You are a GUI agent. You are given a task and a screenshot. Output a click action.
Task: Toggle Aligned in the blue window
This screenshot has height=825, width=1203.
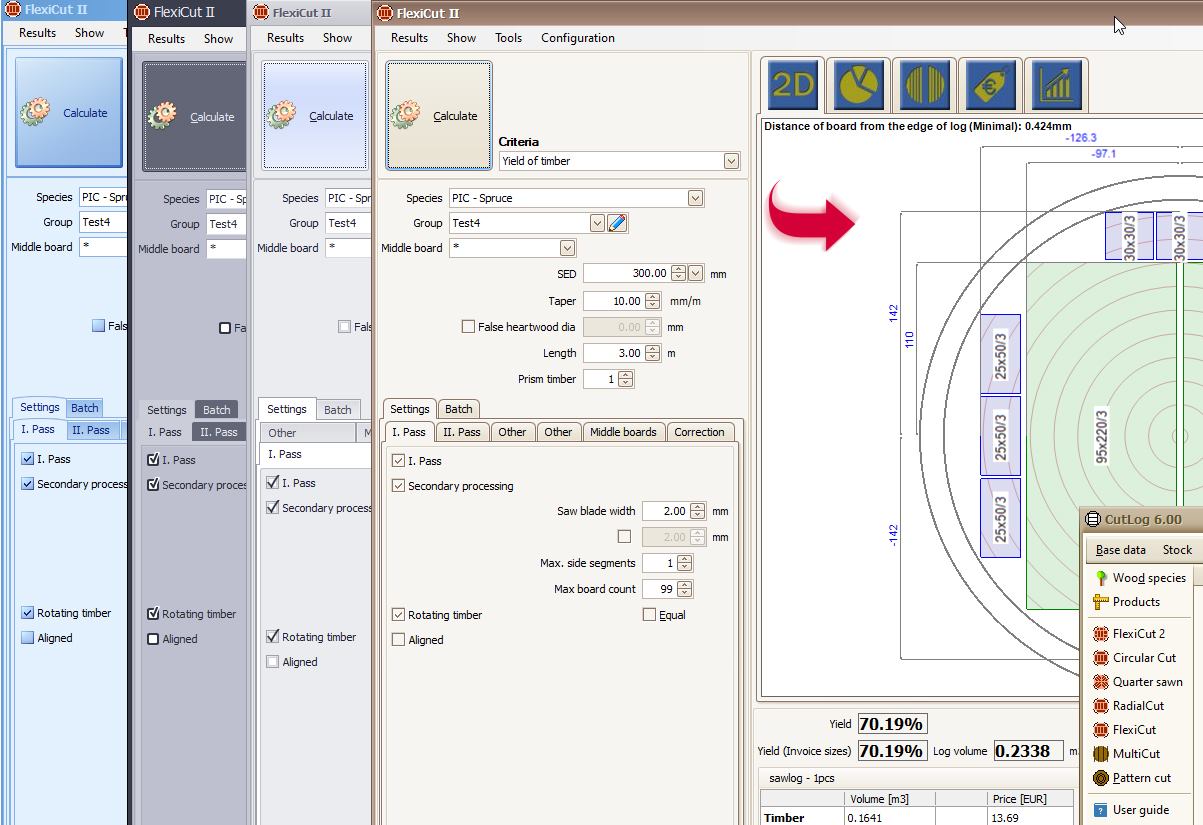coord(28,638)
